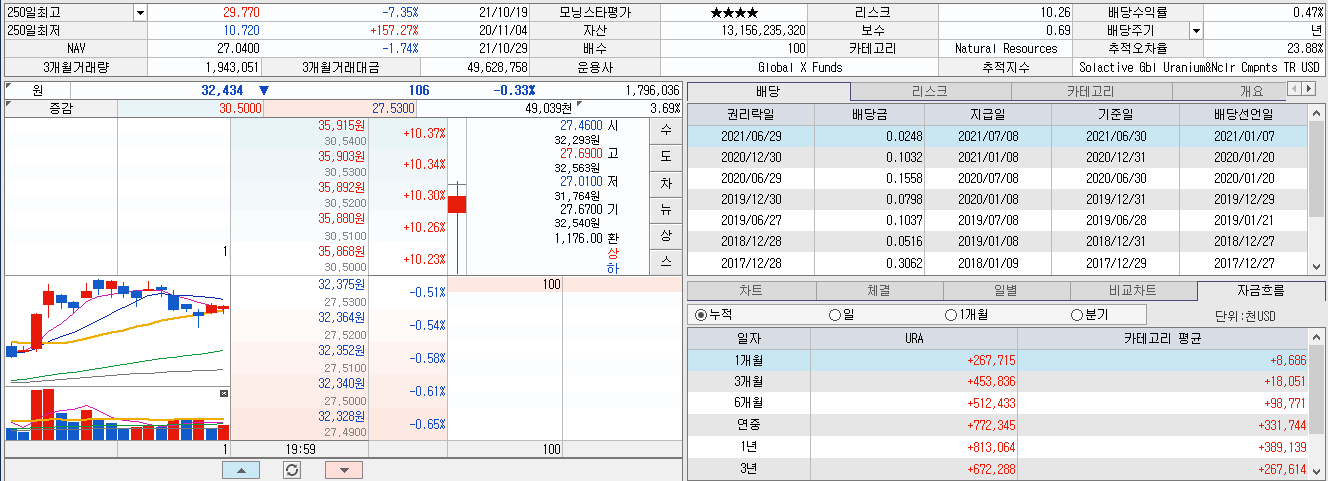Click the 차 side button
The height and width of the screenshot is (481, 1328).
pyautogui.click(x=666, y=183)
